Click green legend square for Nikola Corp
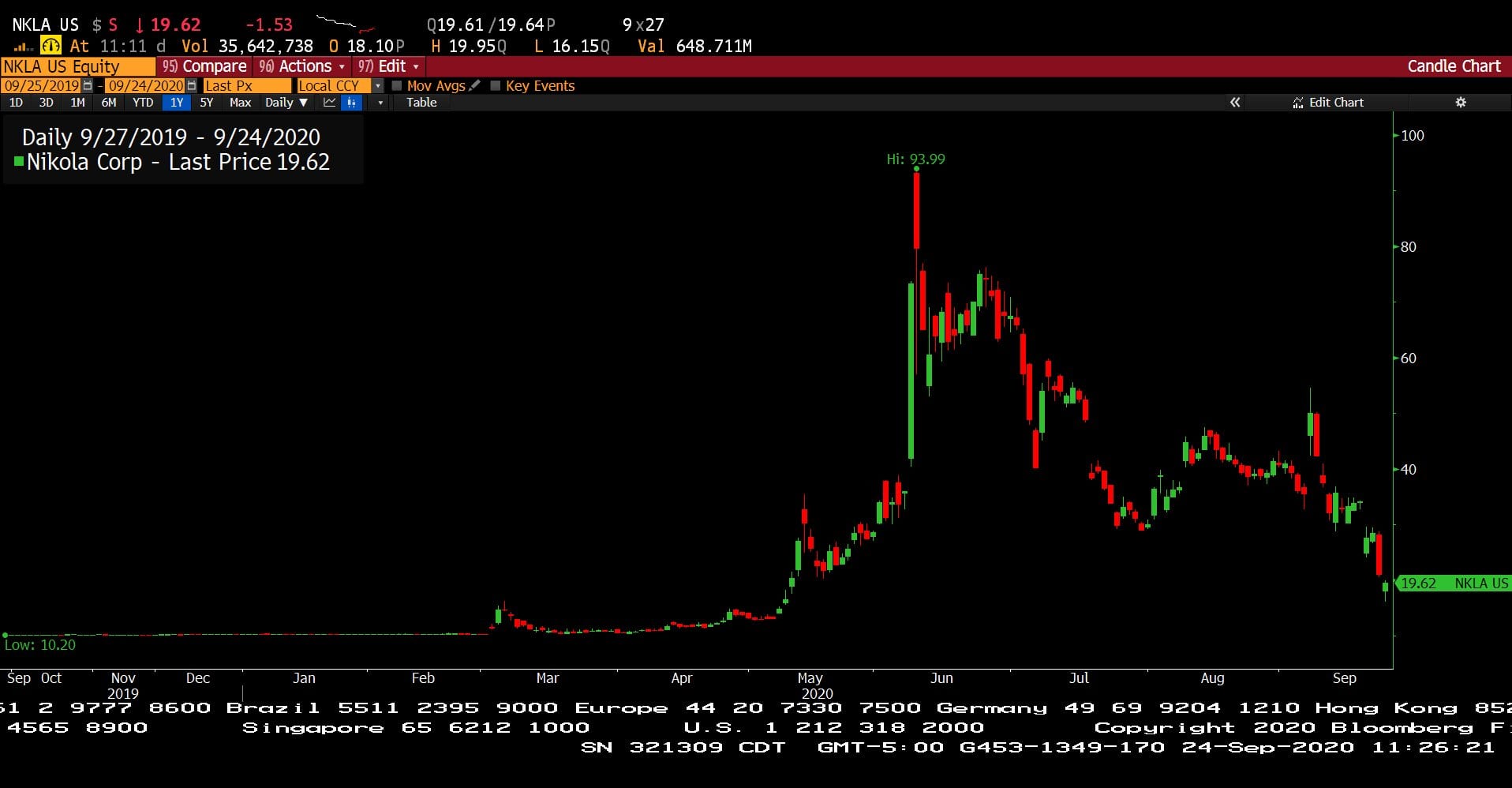Screen dimensions: 1512x788 point(19,162)
